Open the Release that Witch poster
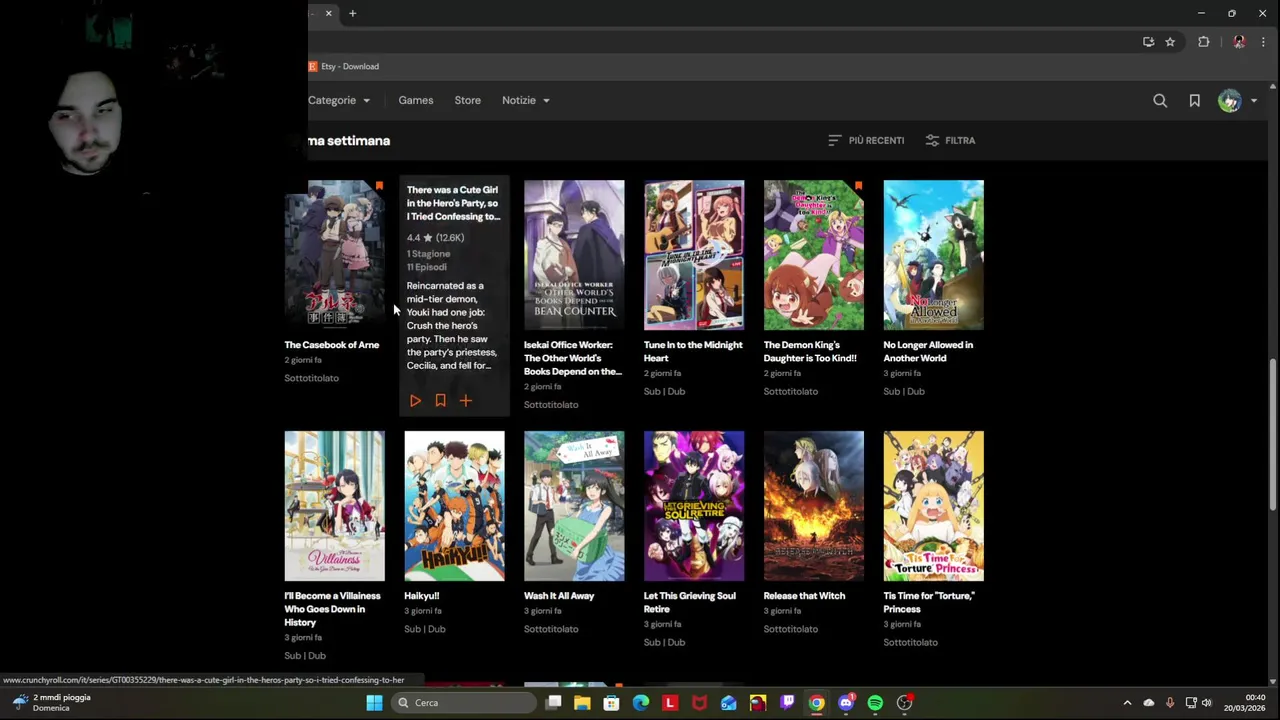Image resolution: width=1280 pixels, height=720 pixels. (x=814, y=506)
